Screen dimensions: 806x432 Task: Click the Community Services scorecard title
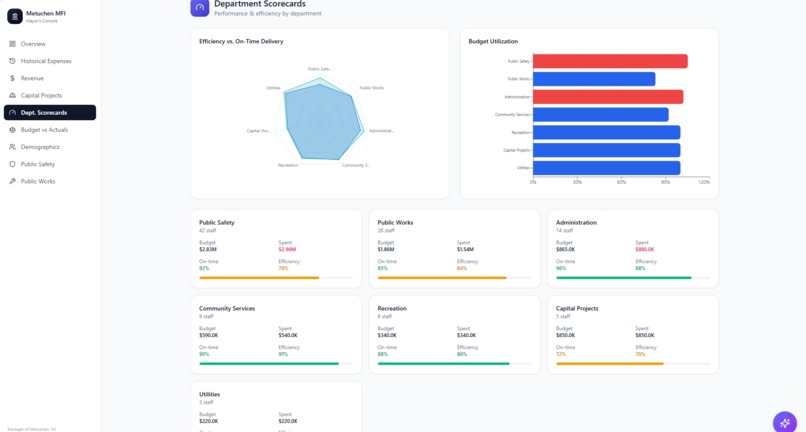[227, 309]
